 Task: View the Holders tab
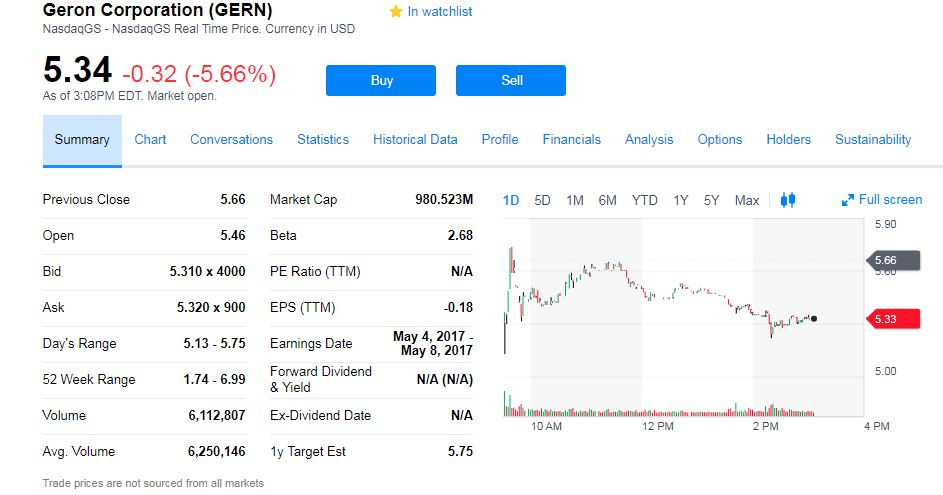point(788,140)
